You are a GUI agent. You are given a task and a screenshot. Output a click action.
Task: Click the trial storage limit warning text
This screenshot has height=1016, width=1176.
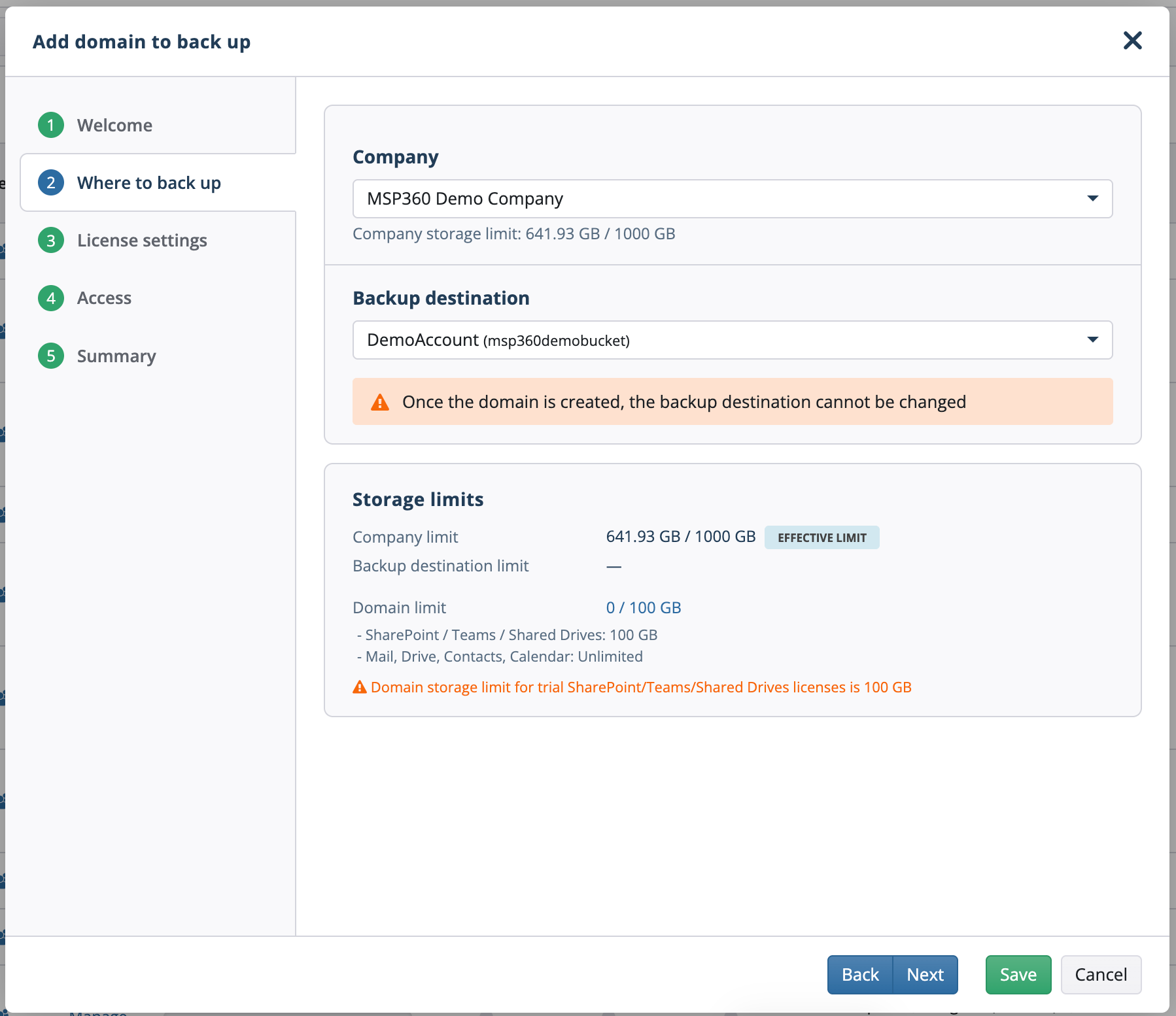tap(641, 687)
